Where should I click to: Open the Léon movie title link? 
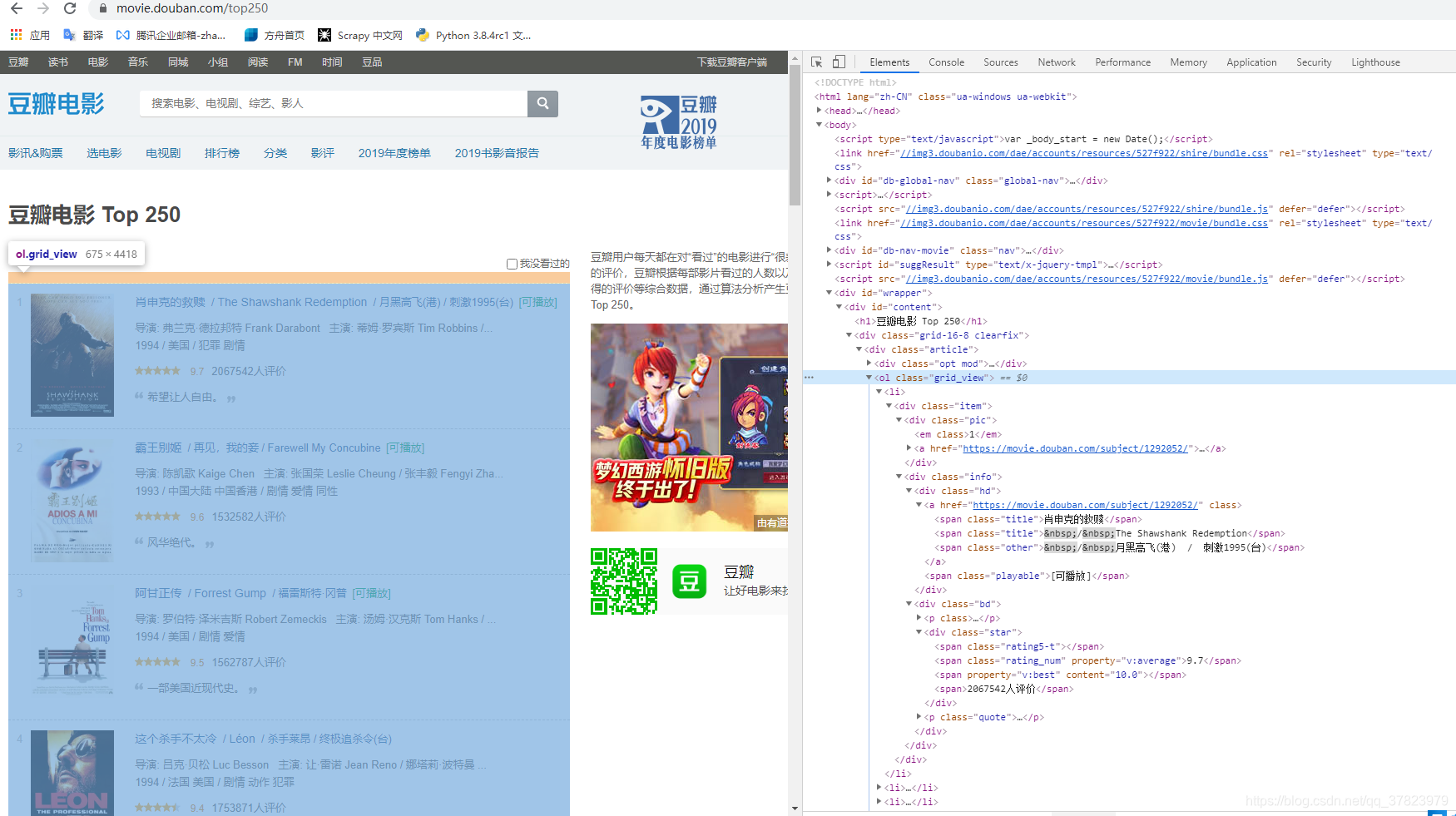click(x=263, y=739)
